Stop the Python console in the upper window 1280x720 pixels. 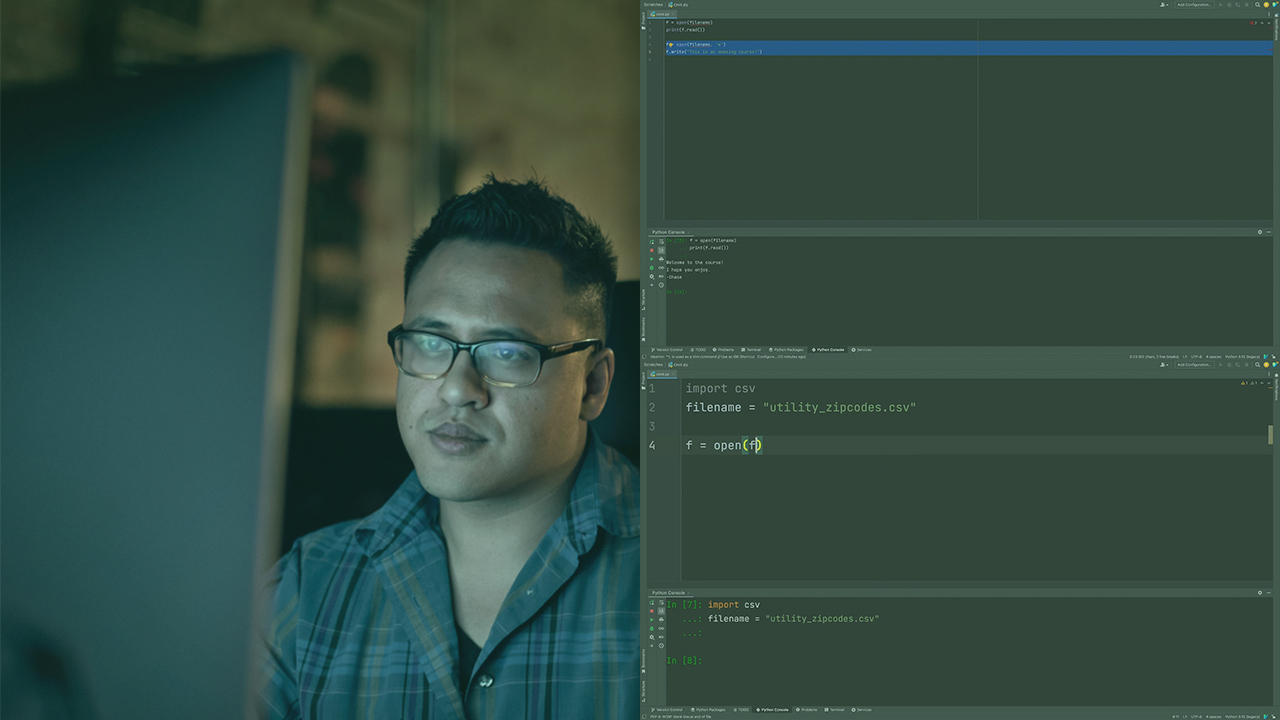click(x=652, y=250)
